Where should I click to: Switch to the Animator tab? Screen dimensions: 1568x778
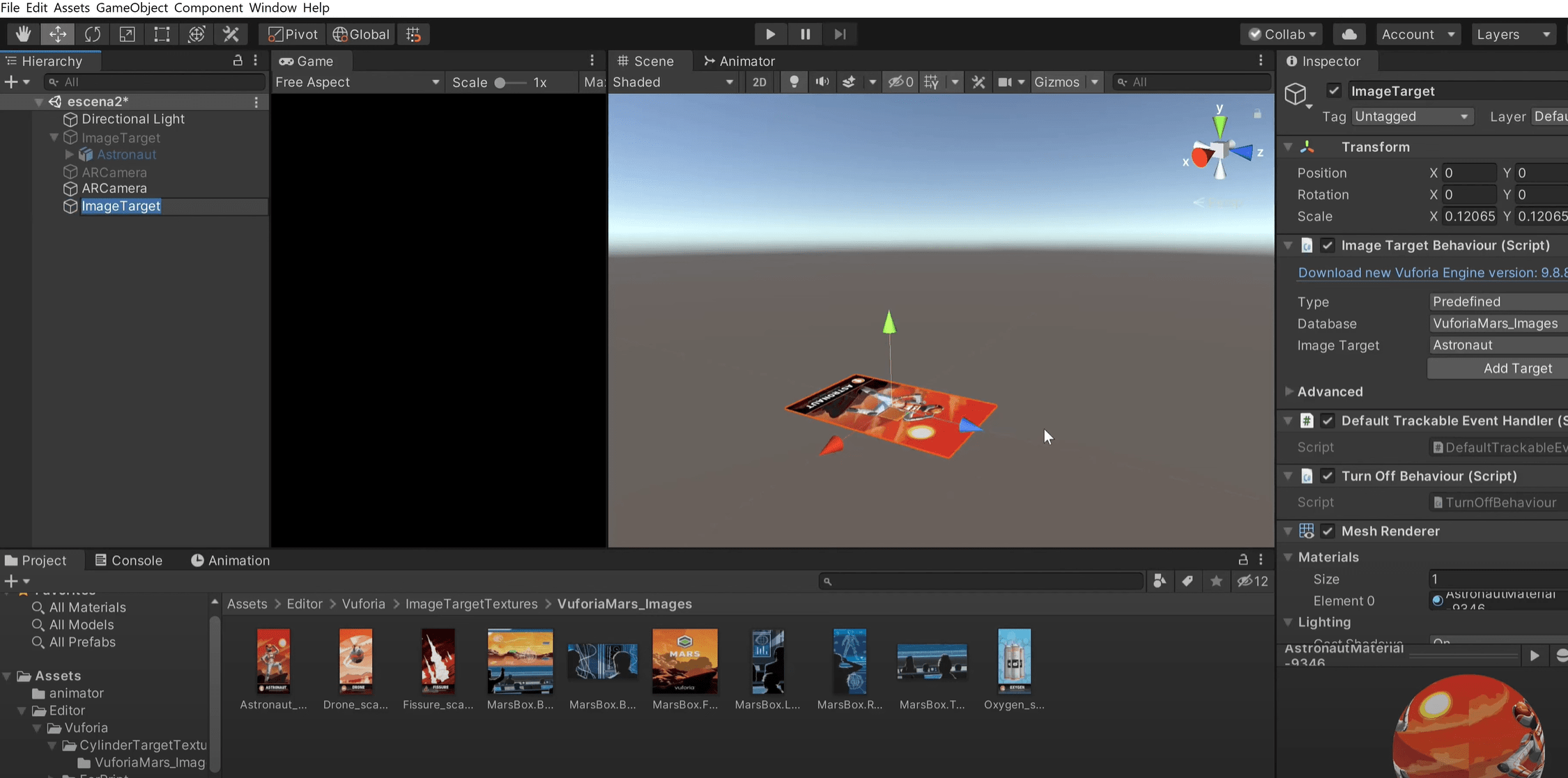click(739, 61)
